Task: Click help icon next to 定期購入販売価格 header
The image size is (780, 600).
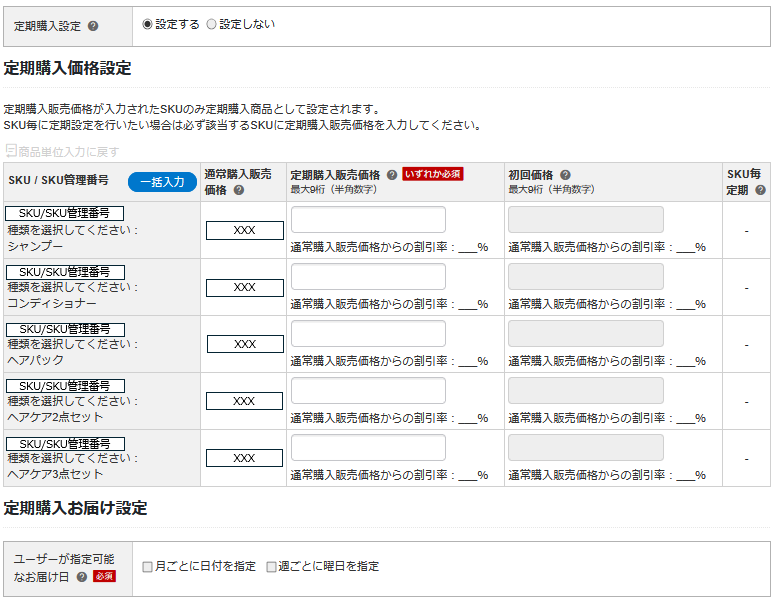Action: coord(392,174)
